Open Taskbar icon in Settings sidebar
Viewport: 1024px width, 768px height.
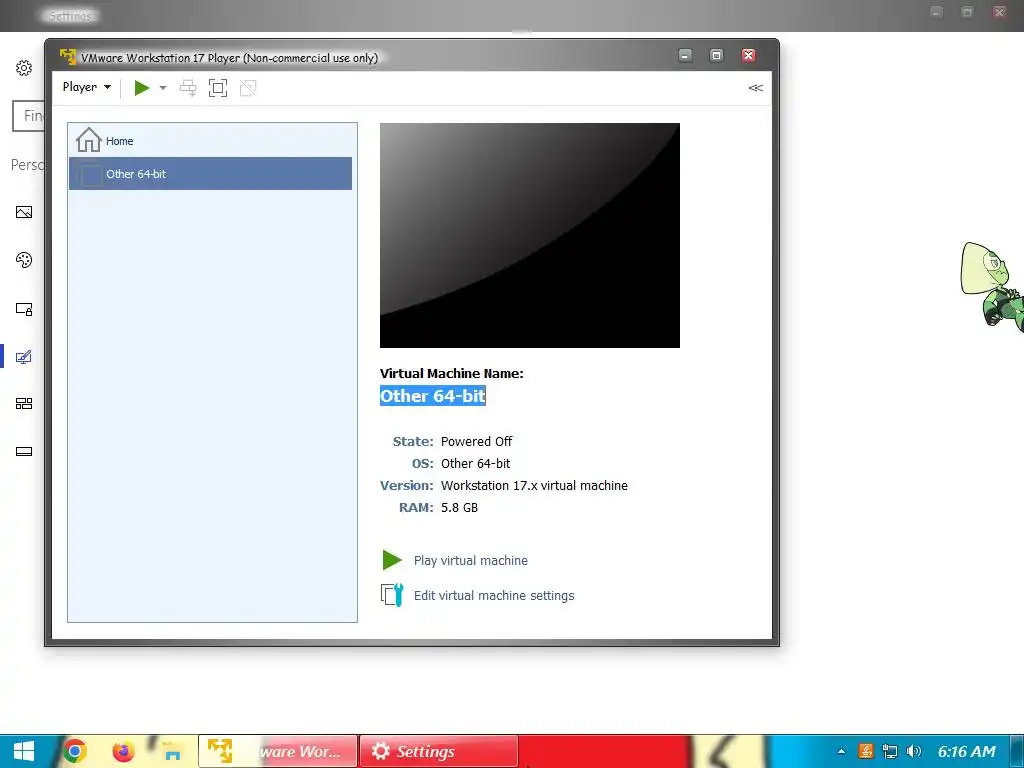tap(24, 451)
